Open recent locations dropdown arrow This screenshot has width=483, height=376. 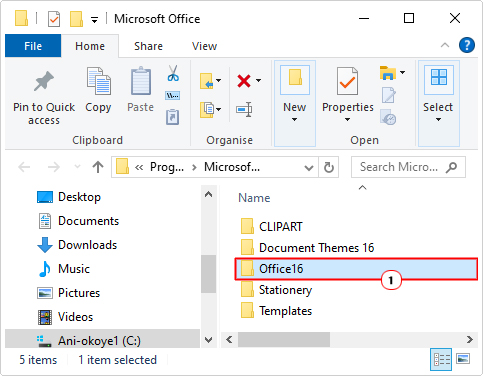click(77, 166)
